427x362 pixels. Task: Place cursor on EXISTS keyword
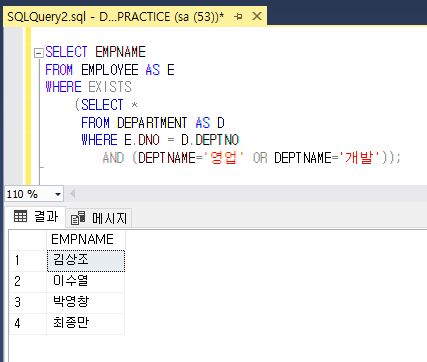[x=110, y=87]
